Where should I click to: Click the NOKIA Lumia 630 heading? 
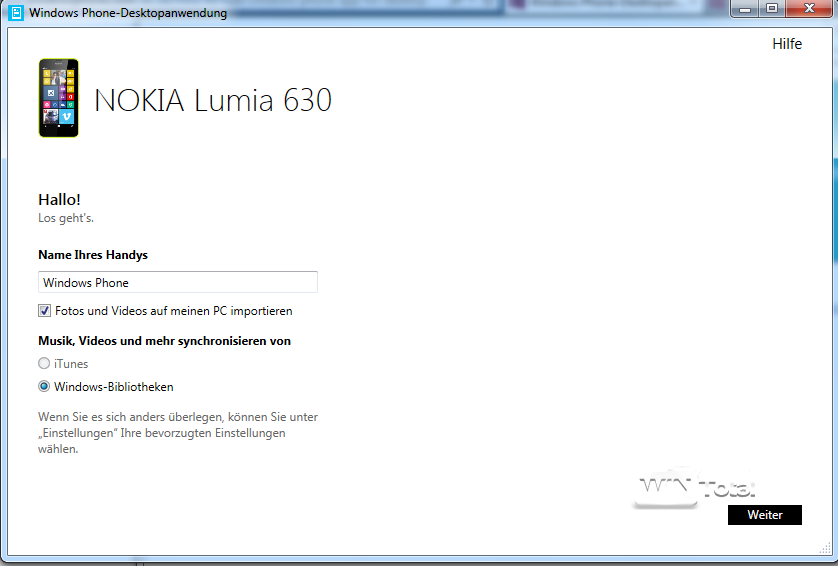point(213,100)
